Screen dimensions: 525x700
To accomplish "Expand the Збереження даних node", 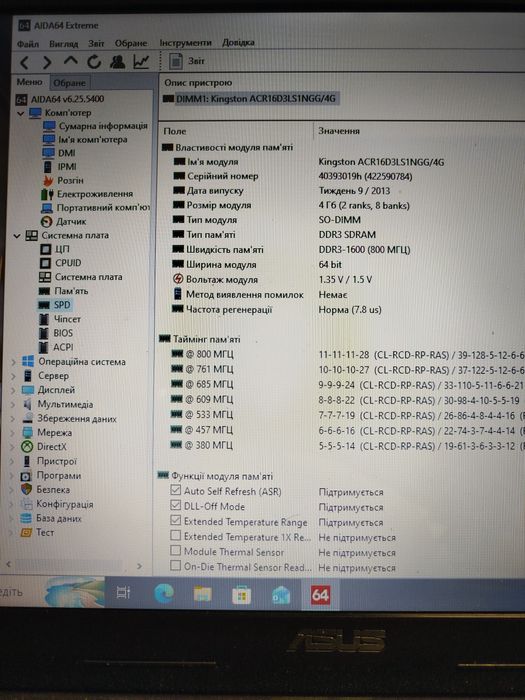I will [x=13, y=419].
